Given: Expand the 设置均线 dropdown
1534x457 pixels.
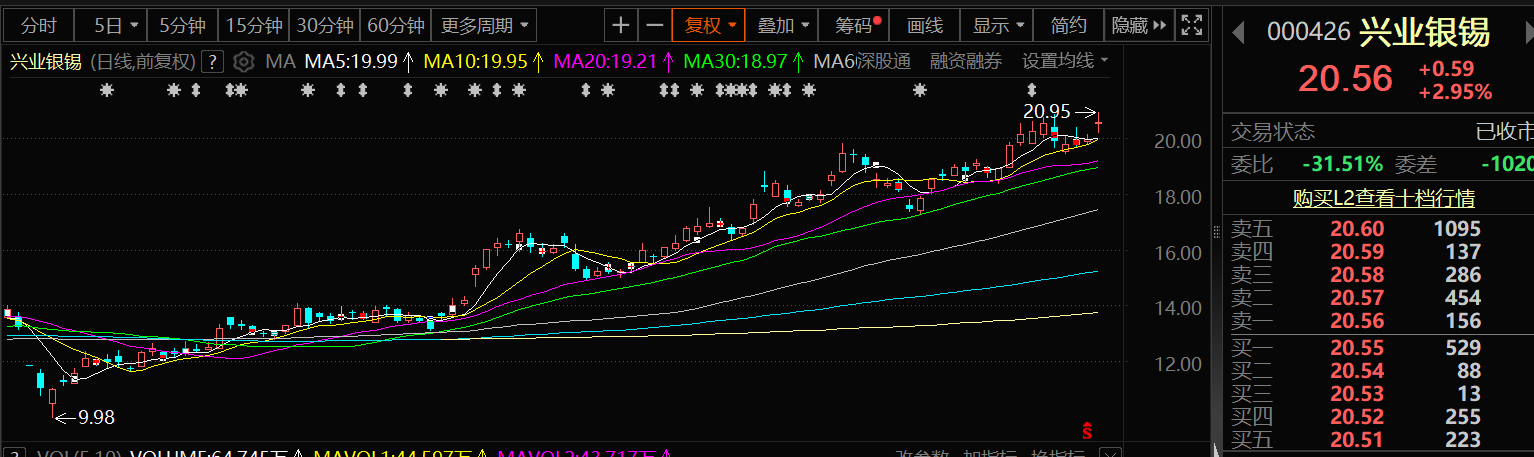Looking at the screenshot, I should click(x=1064, y=62).
